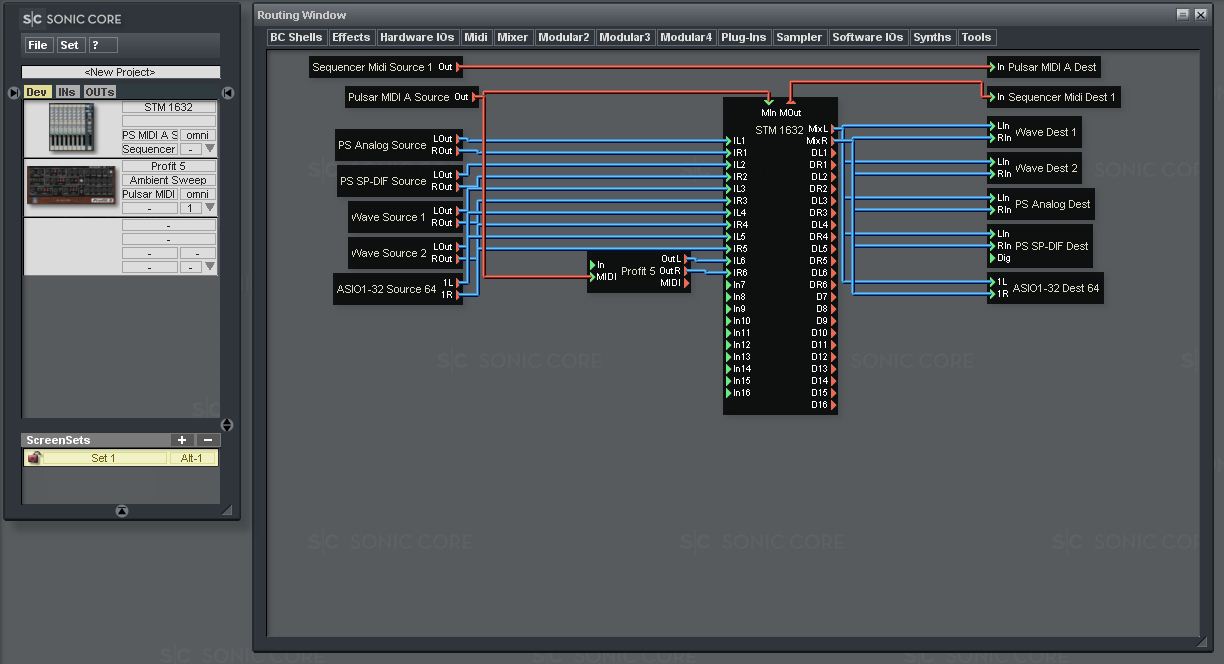Click the Profit 5 module in routing
Viewport: 1224px width, 664px height.
tap(639, 271)
